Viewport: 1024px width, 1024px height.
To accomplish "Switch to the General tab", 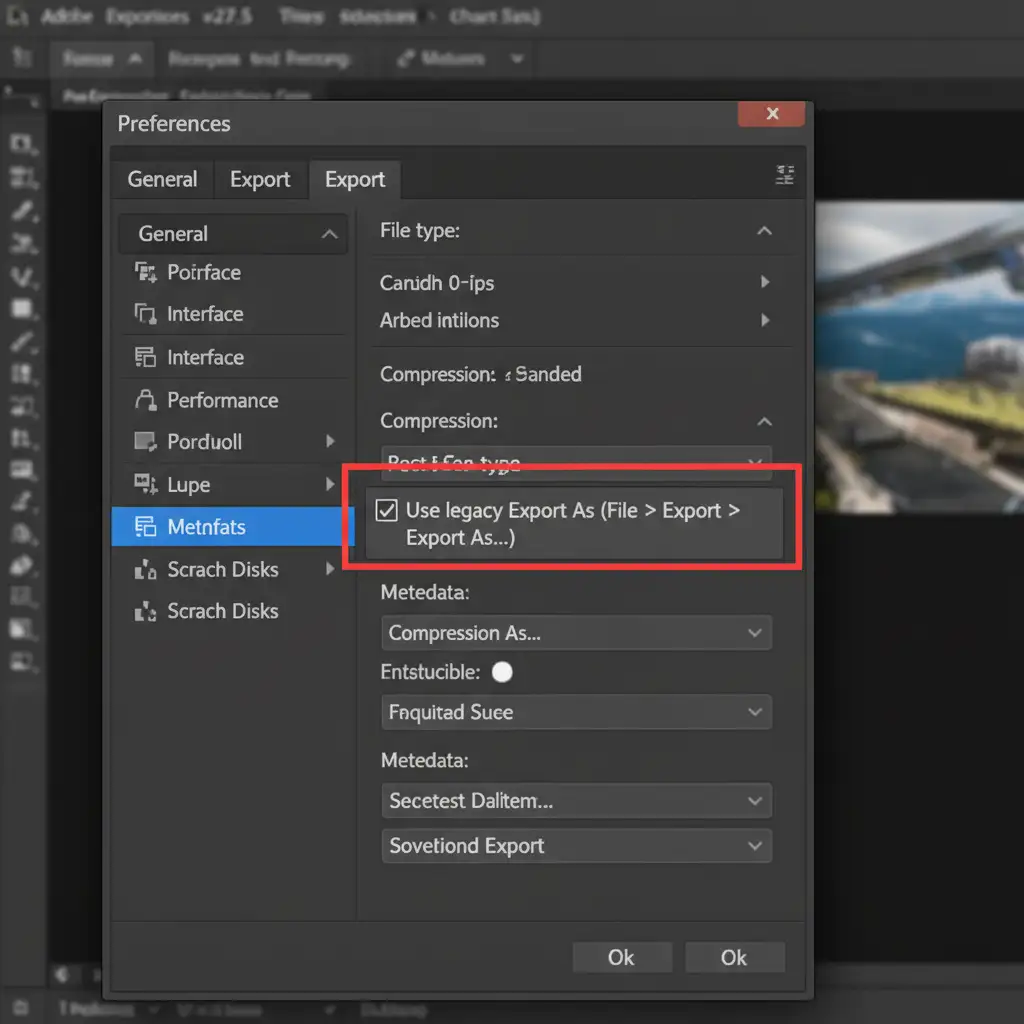I will click(162, 179).
